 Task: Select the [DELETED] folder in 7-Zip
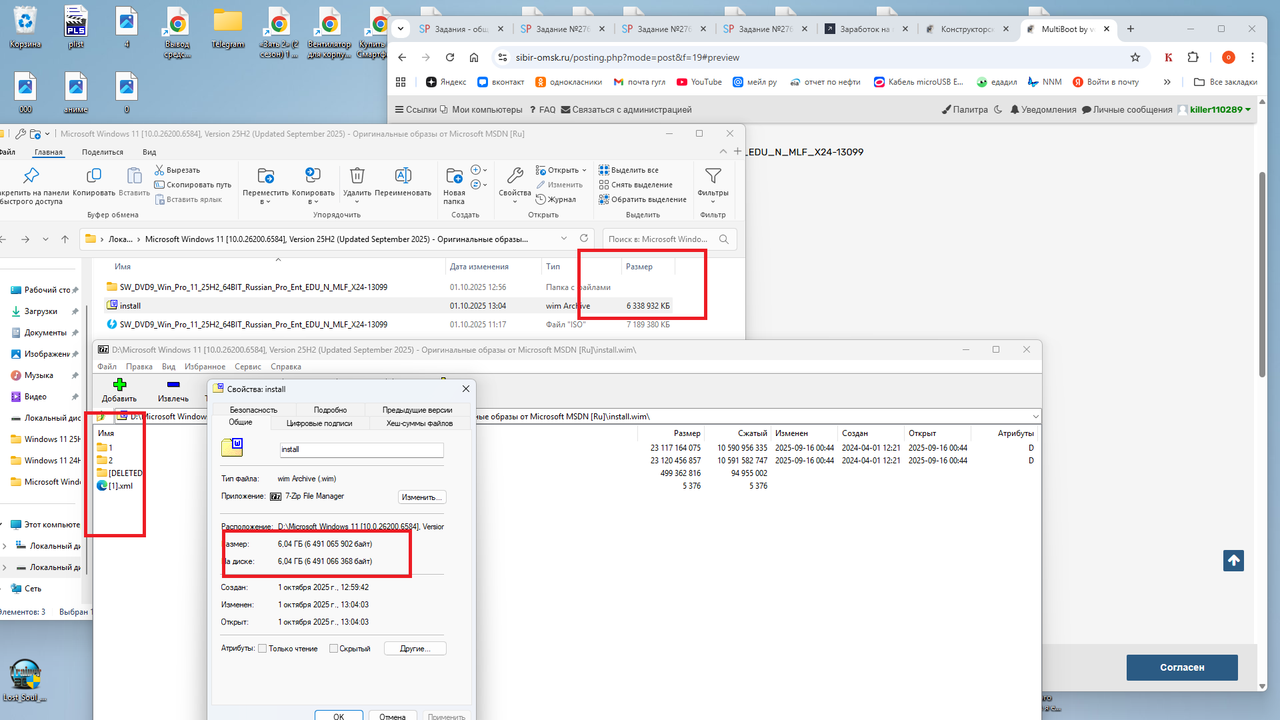(x=120, y=472)
